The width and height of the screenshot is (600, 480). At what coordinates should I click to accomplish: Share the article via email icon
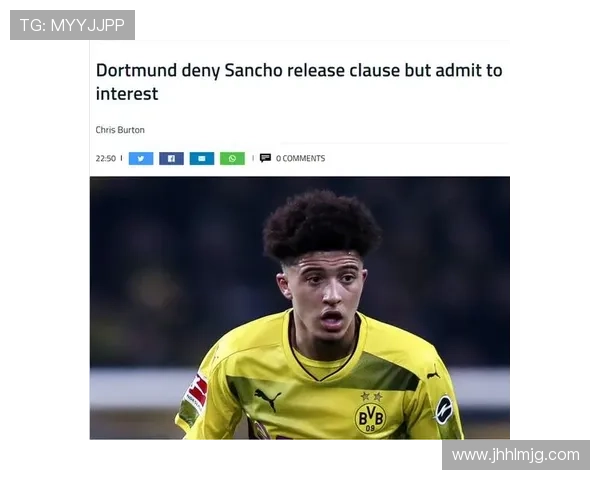202,158
